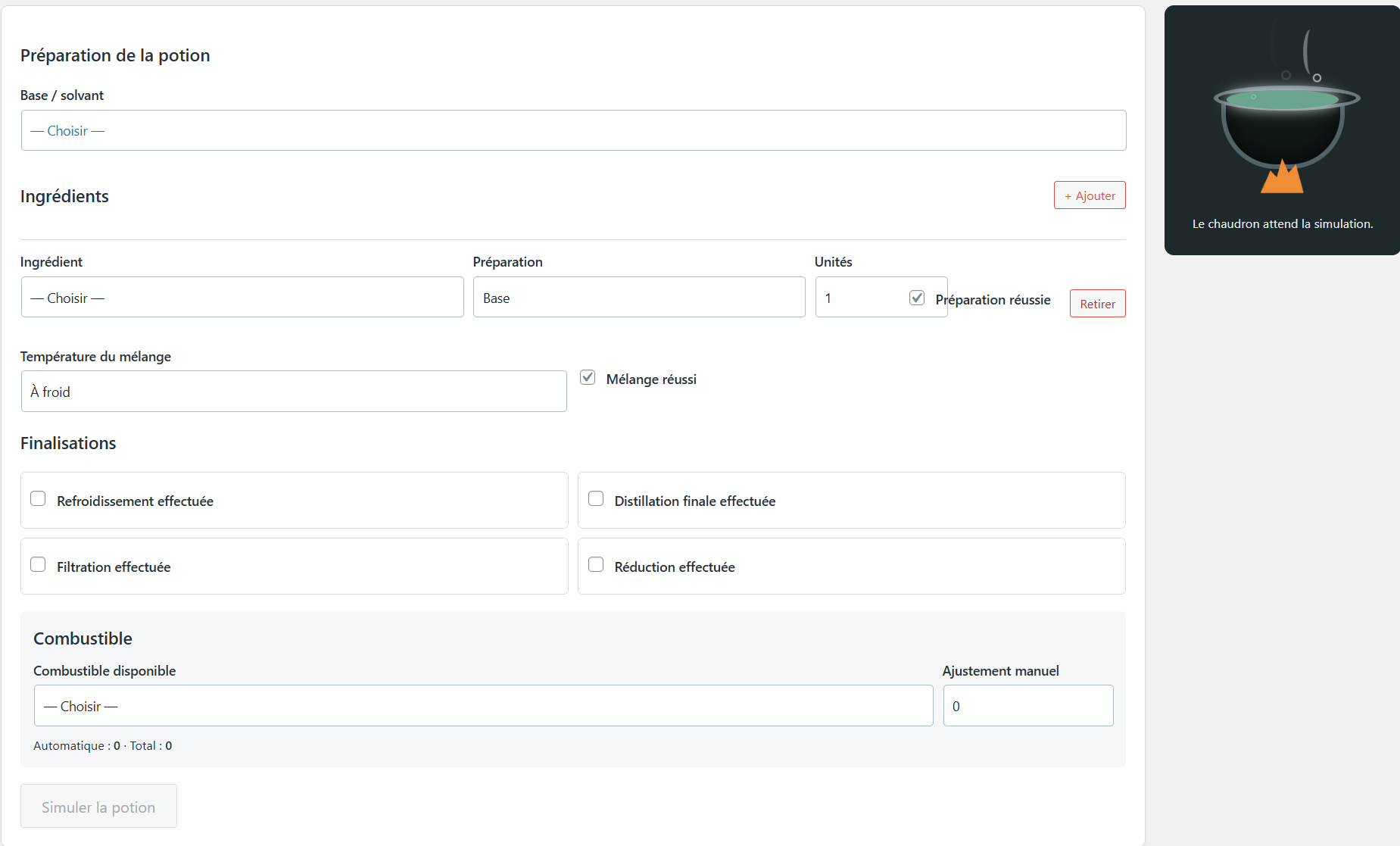Check Filtration effectuée
Screen dimensions: 1400x846
pos(38,564)
